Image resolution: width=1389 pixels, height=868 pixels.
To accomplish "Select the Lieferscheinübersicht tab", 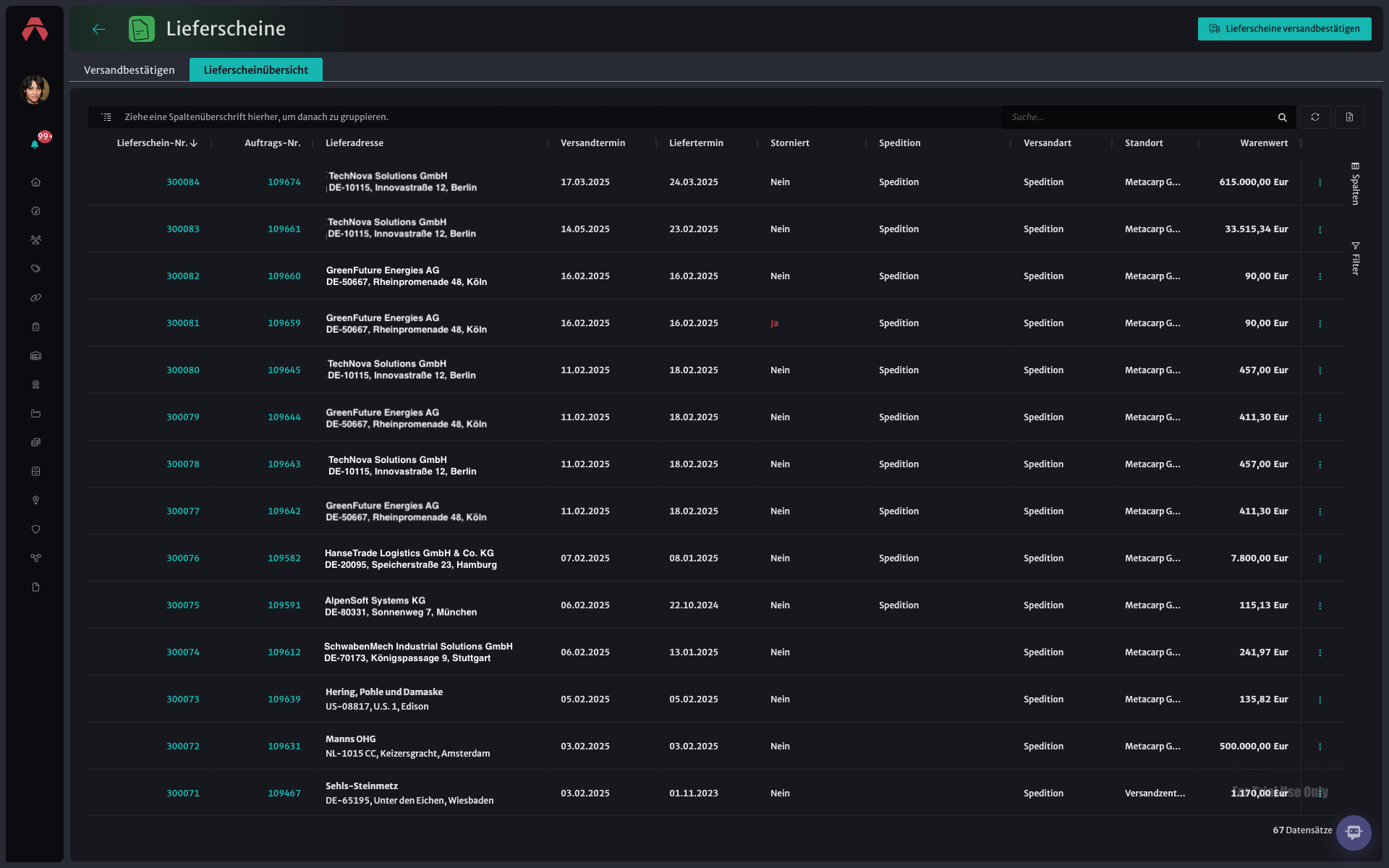I will point(256,70).
